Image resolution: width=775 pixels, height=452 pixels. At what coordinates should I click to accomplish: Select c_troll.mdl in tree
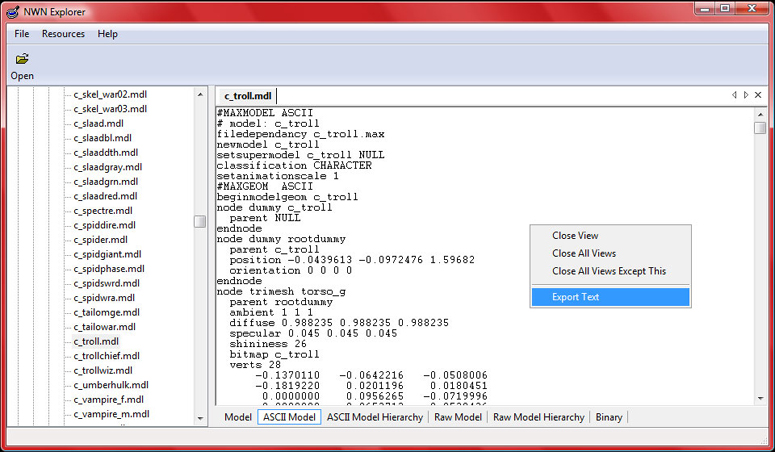click(x=96, y=341)
